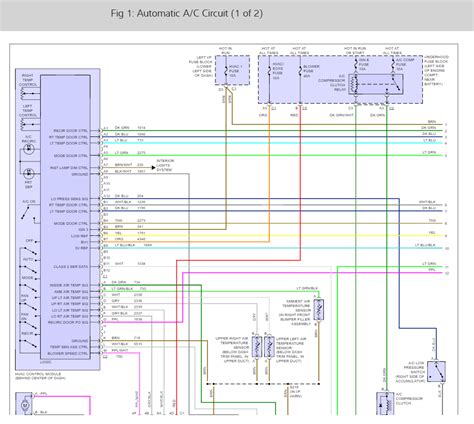Image resolution: width=474 pixels, height=424 pixels.
Task: Click the 'IGN 3' pin label
Action: (x=83, y=230)
